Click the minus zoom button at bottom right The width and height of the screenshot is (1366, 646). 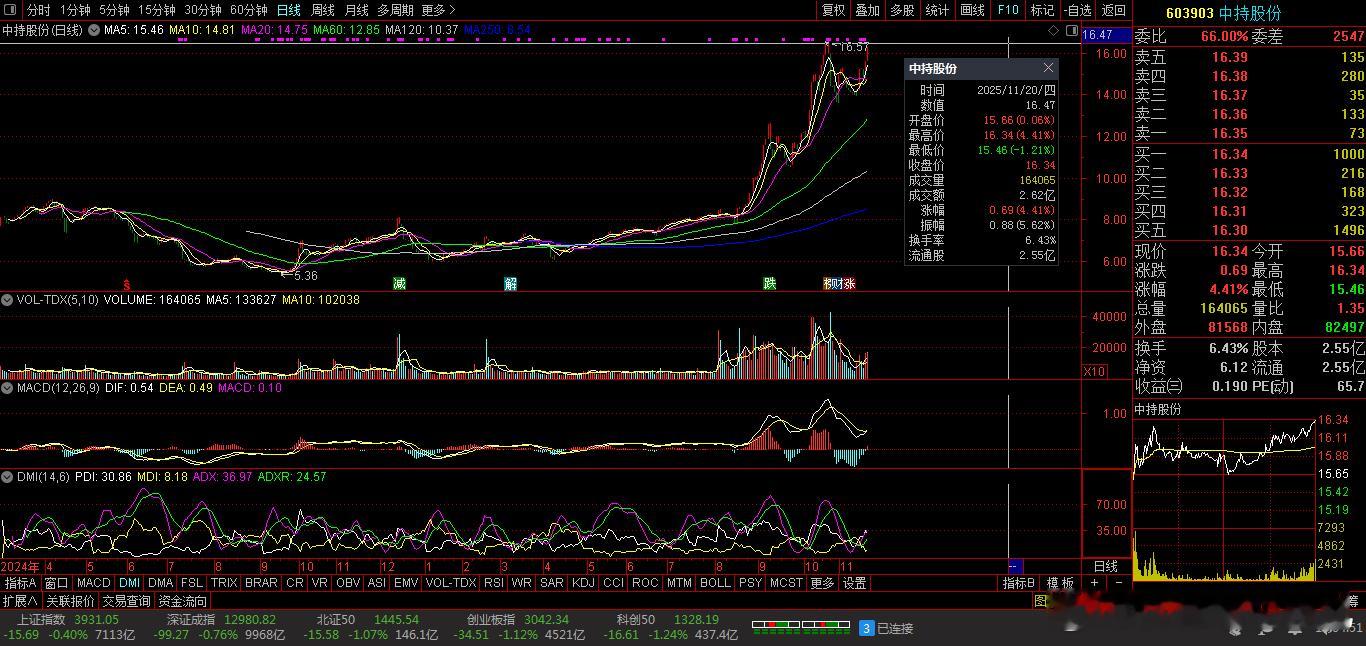click(x=1118, y=583)
